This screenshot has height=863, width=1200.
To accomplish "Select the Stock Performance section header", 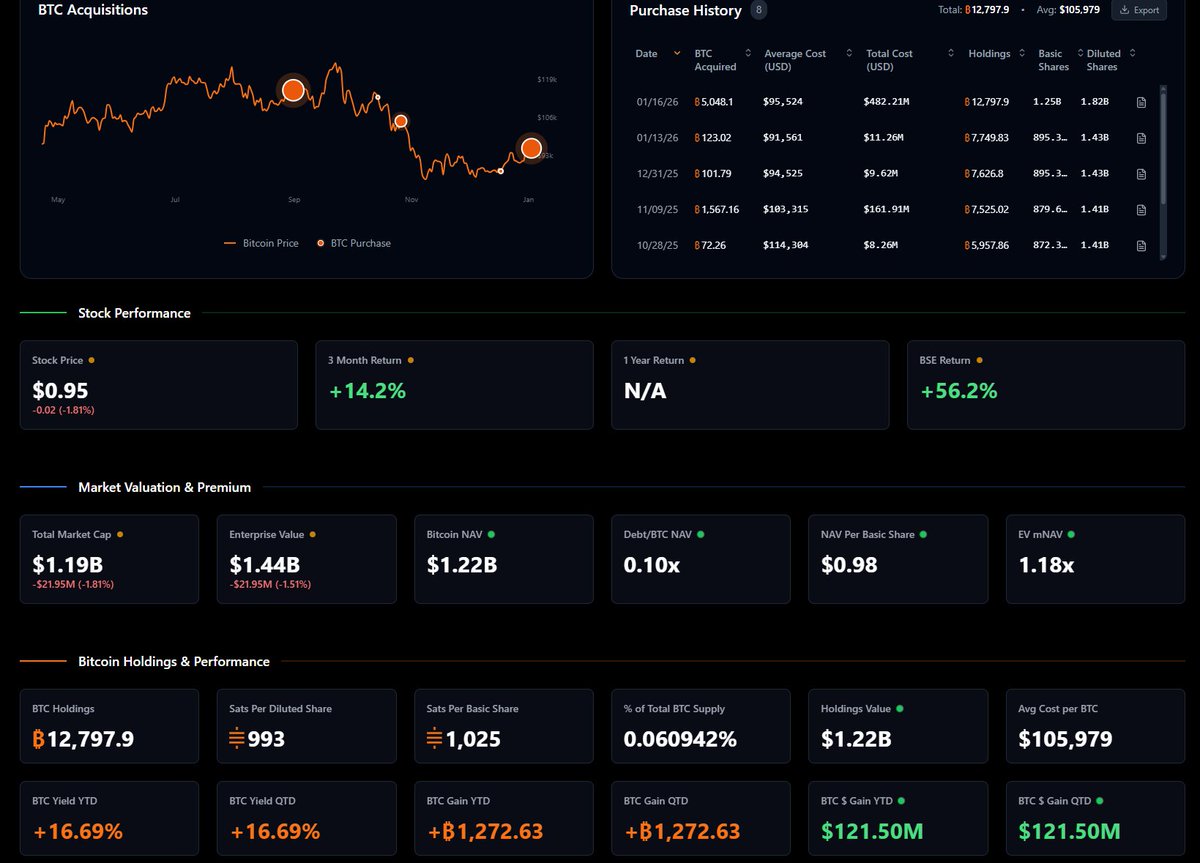I will 134,313.
